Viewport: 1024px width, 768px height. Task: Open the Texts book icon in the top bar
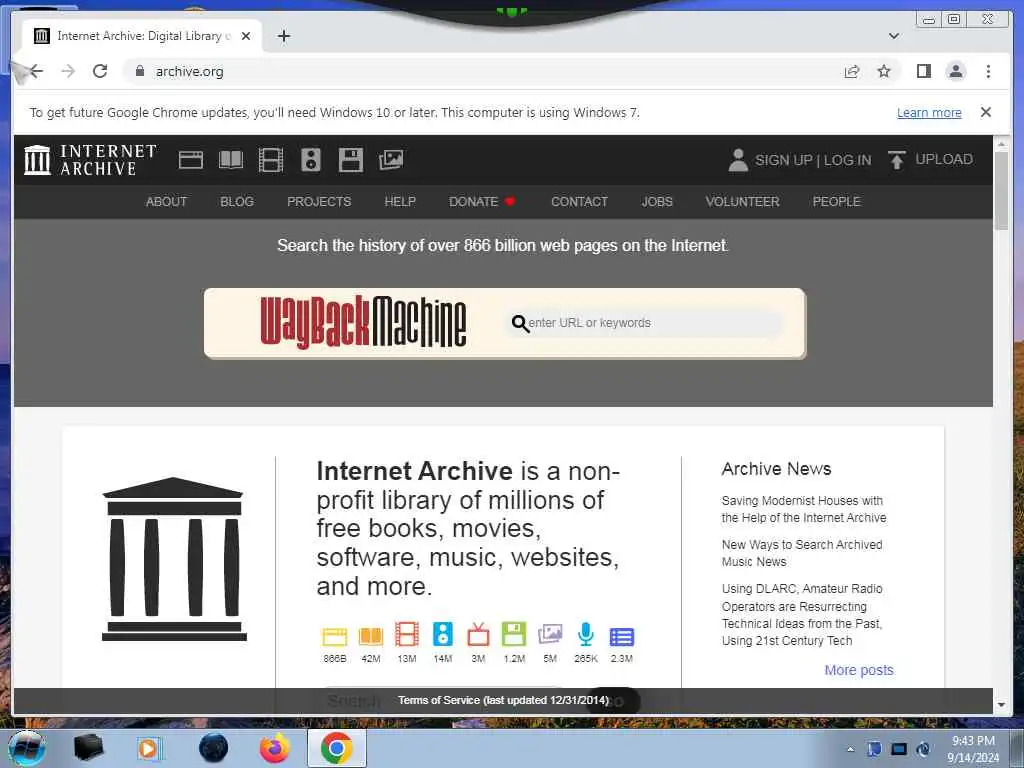(x=231, y=160)
